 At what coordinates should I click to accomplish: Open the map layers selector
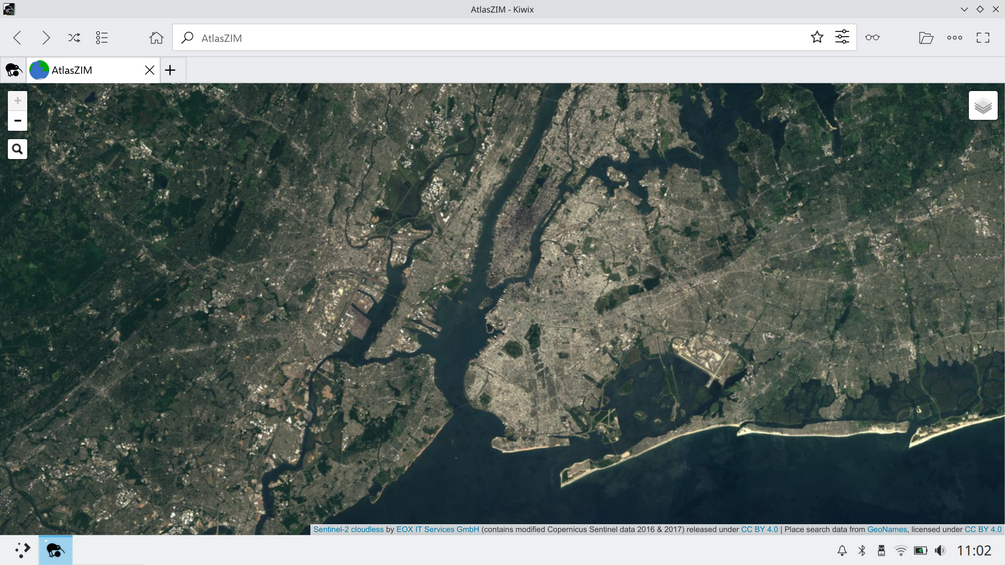tap(983, 106)
